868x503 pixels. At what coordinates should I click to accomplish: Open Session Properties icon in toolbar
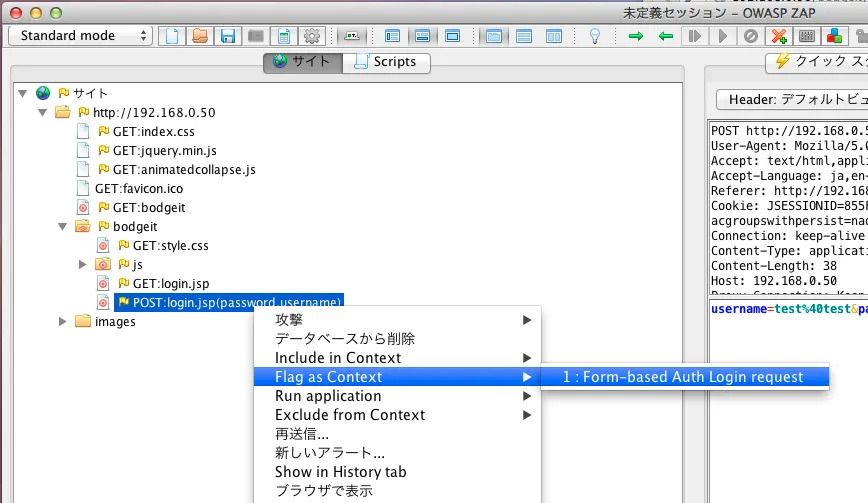[x=284, y=36]
